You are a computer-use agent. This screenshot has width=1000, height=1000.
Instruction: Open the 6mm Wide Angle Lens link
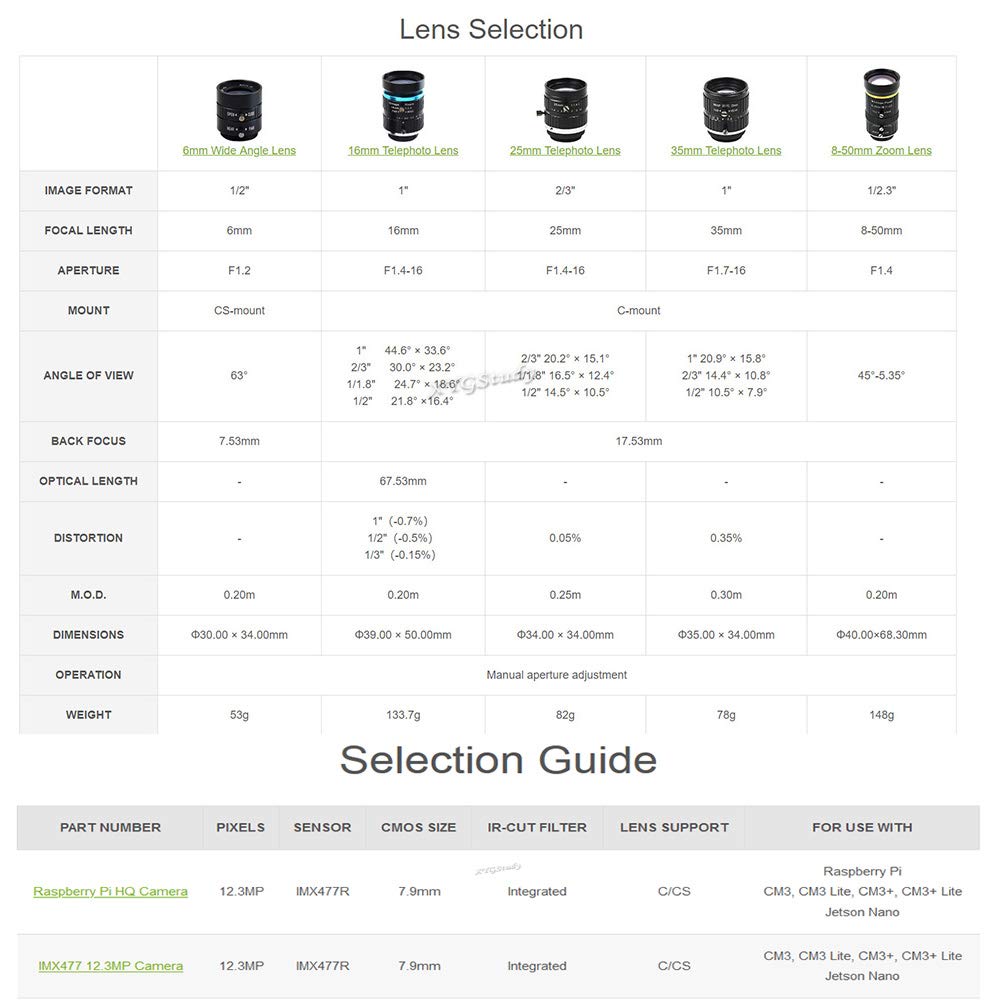coord(239,151)
